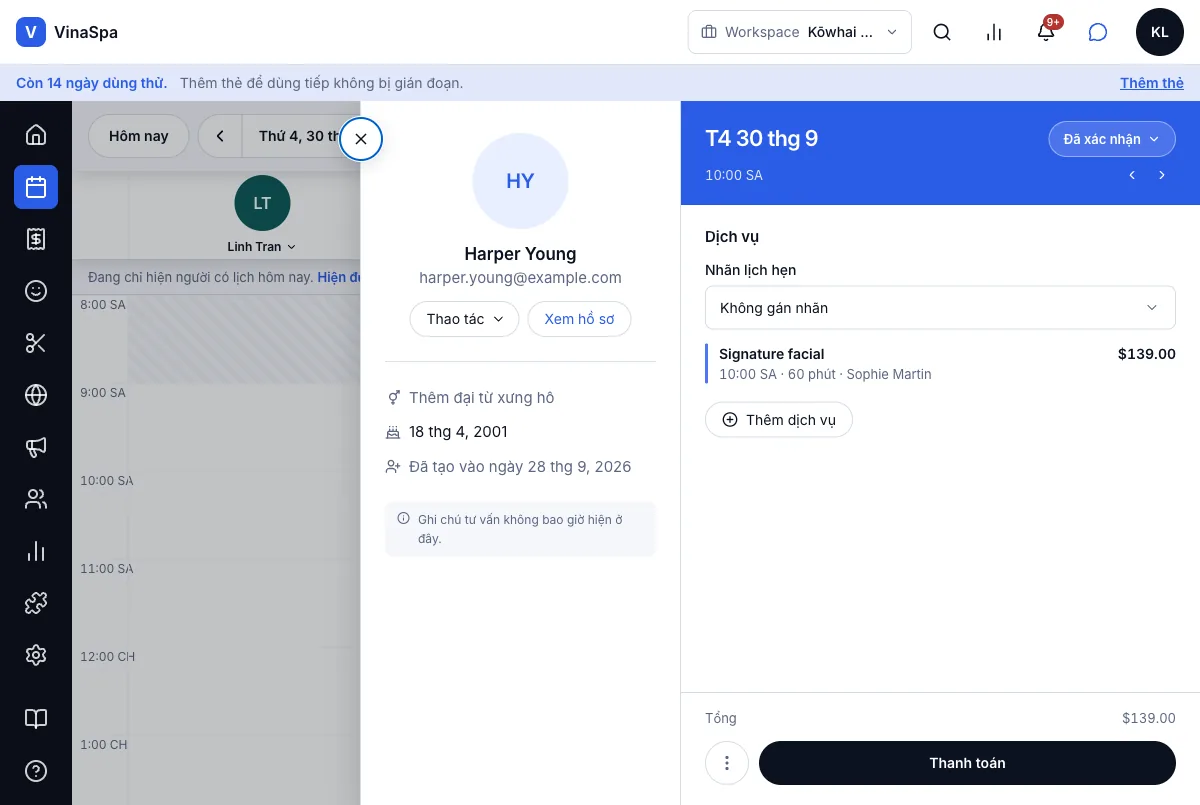Click the Xem hồ sơ button
The height and width of the screenshot is (805, 1200).
(580, 319)
